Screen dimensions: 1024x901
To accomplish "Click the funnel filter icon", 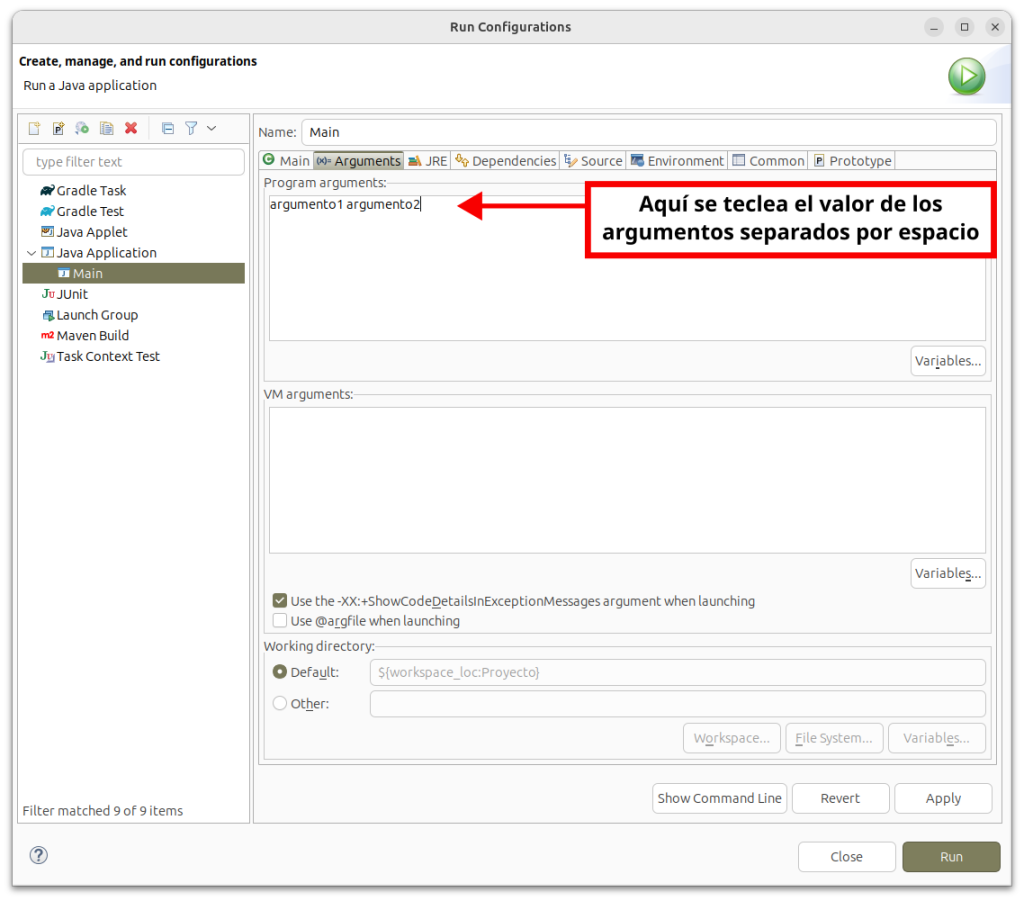I will pyautogui.click(x=191, y=128).
